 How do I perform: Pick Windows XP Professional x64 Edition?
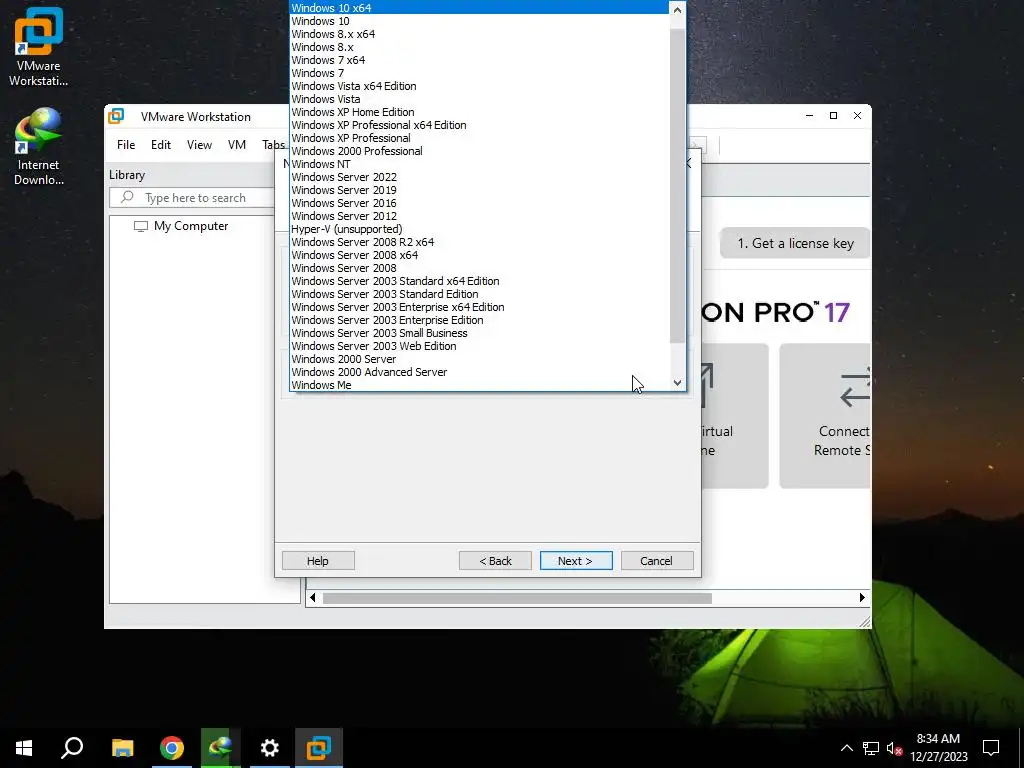pyautogui.click(x=479, y=125)
